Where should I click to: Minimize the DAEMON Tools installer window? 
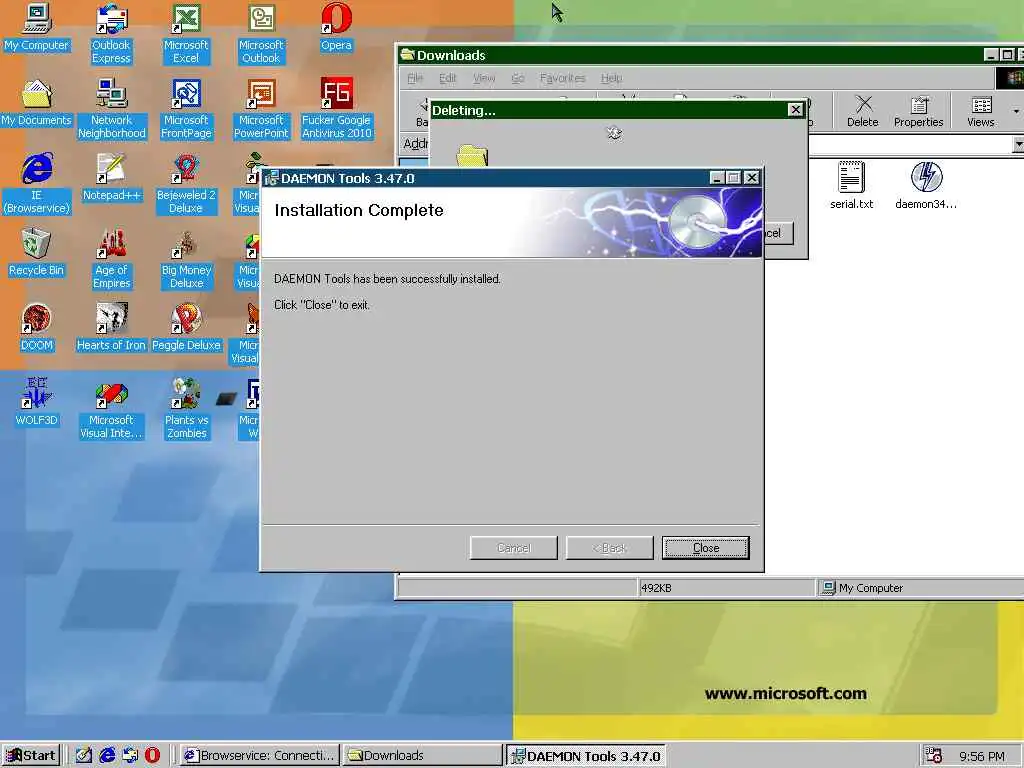[x=717, y=178]
